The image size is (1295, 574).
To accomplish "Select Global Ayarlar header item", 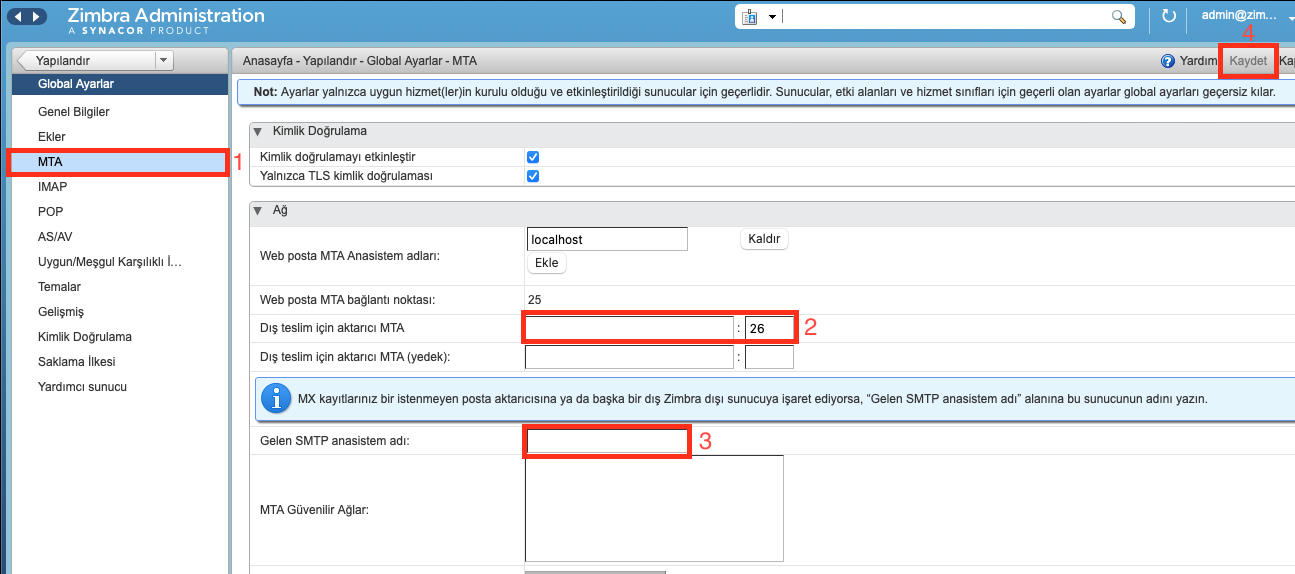I will pyautogui.click(x=118, y=84).
